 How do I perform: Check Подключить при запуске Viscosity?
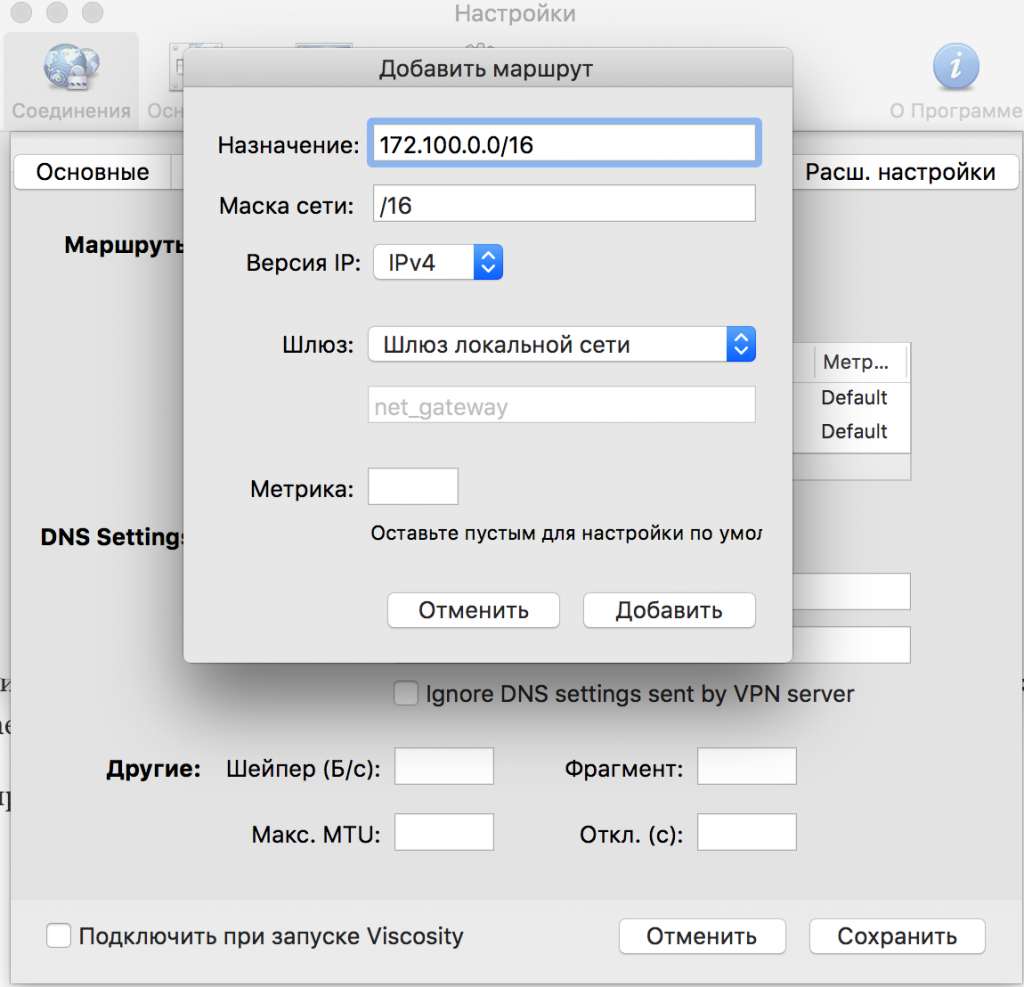pyautogui.click(x=58, y=936)
